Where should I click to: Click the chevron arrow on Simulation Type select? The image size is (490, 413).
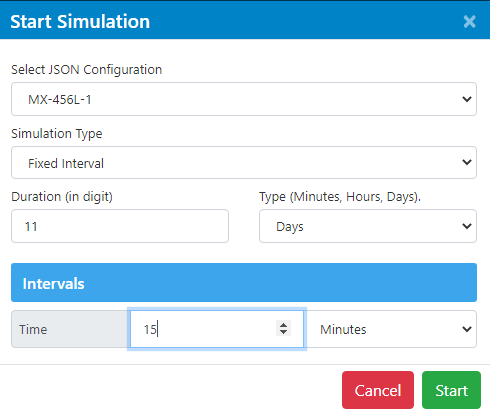pyautogui.click(x=467, y=162)
